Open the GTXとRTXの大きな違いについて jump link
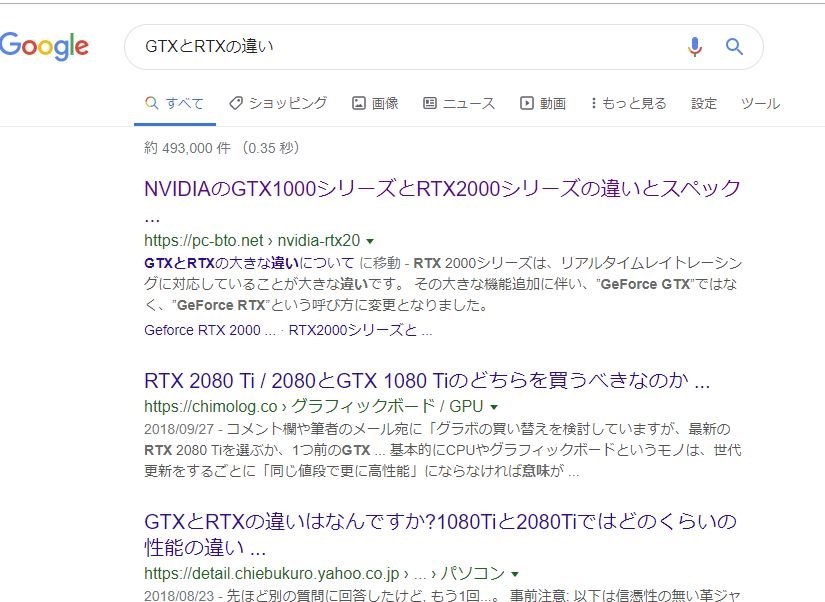 point(249,263)
